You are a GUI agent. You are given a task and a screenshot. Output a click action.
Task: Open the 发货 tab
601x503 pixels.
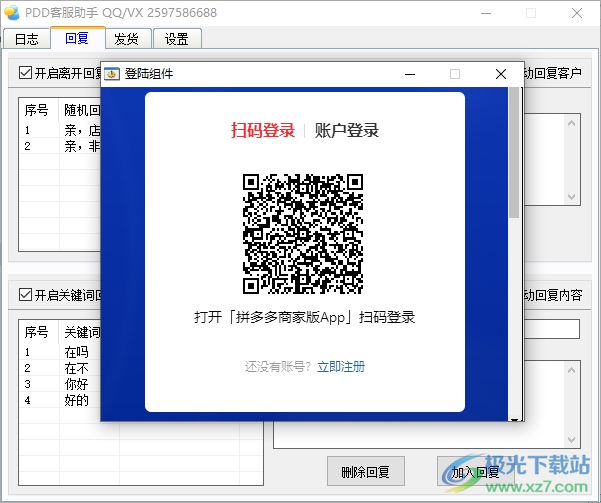tap(127, 39)
